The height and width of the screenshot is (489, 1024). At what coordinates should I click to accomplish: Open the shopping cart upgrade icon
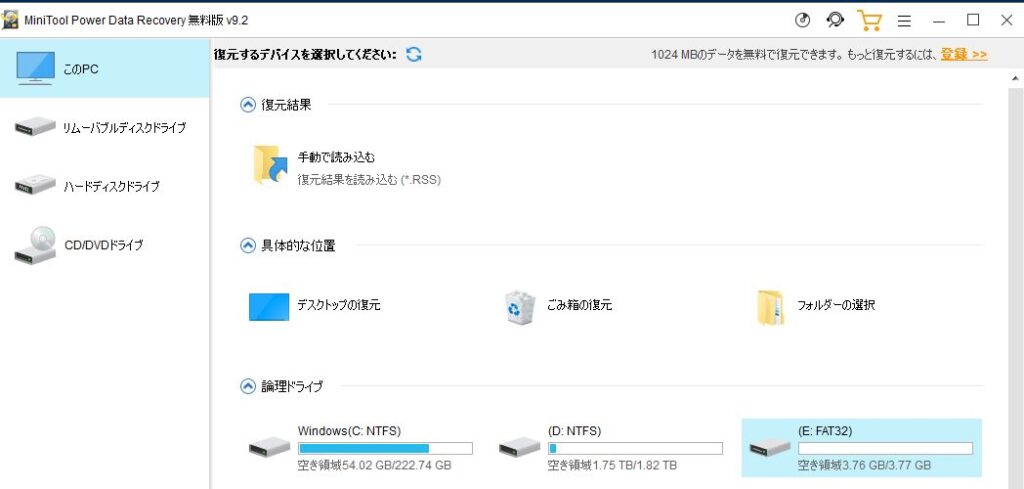869,21
